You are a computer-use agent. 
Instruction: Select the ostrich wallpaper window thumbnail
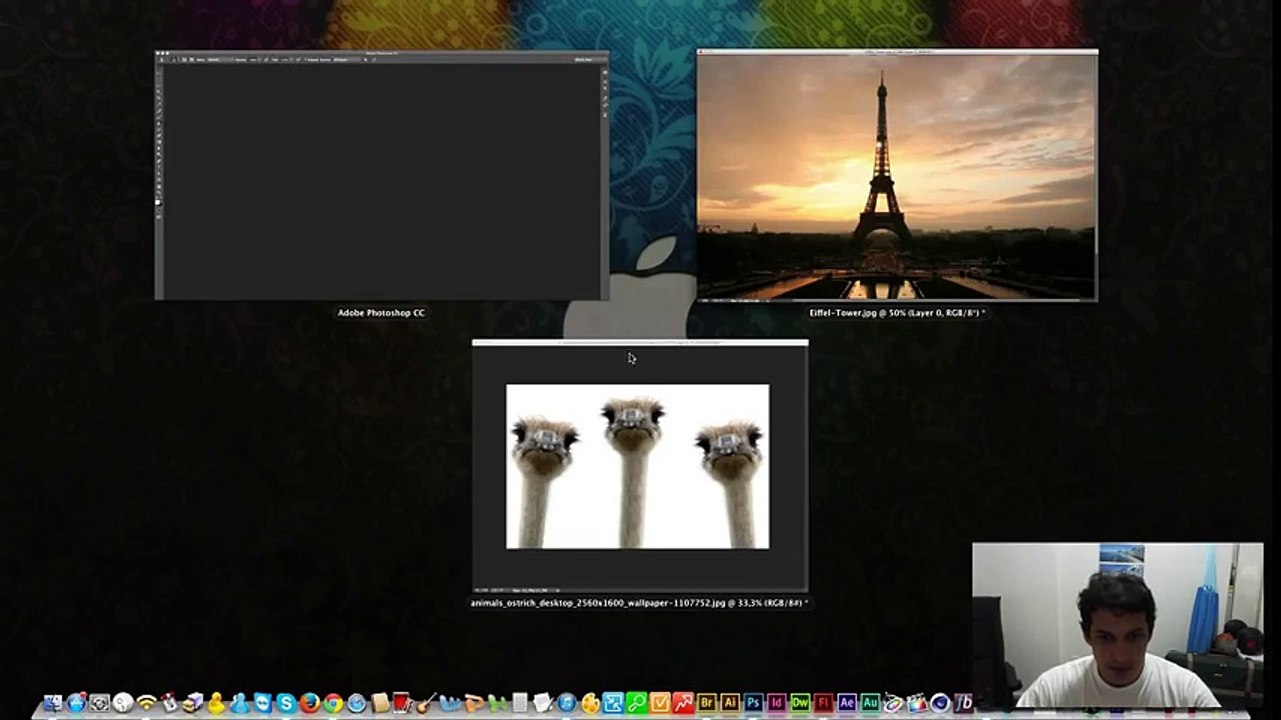tap(639, 466)
